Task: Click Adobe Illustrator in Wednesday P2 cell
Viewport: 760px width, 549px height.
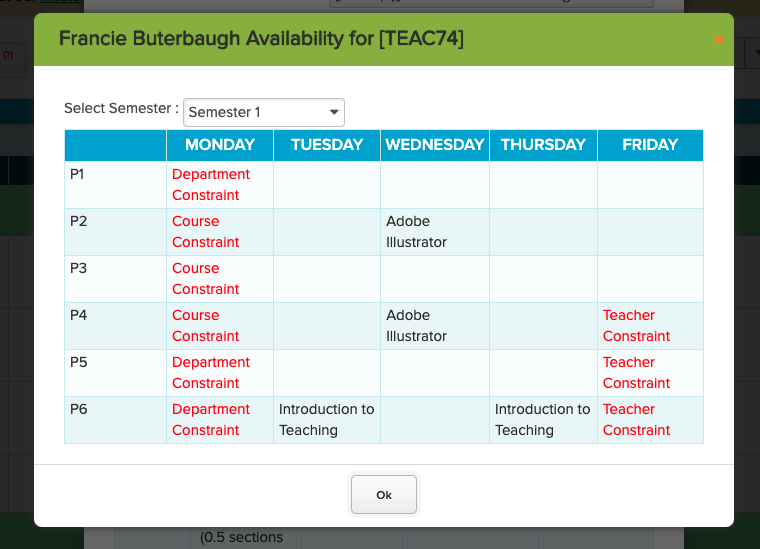Action: tap(416, 232)
